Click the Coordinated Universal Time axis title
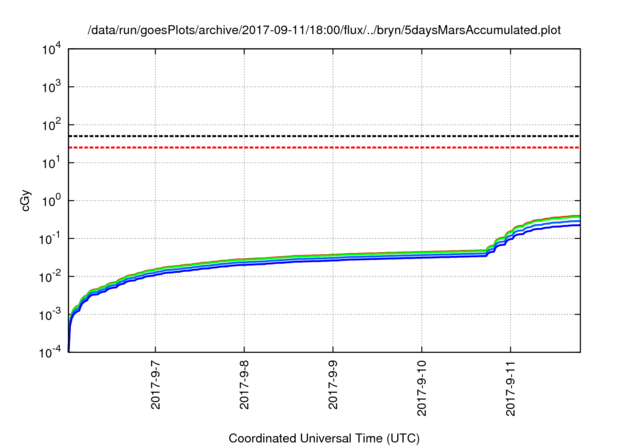This screenshot has height=448, width=640. click(324, 439)
